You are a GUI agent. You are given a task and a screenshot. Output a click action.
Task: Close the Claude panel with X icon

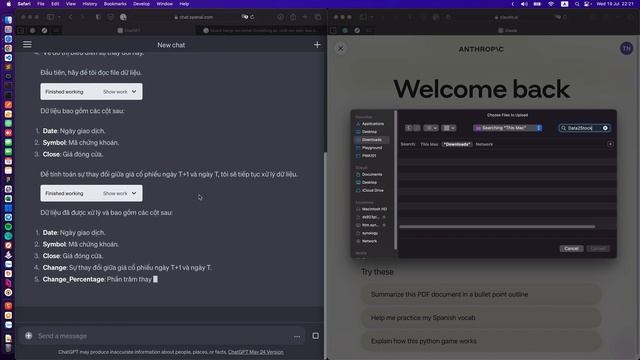(x=340, y=49)
